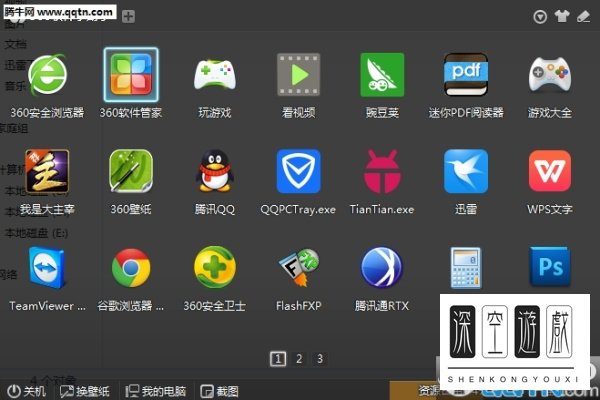The height and width of the screenshot is (400, 600).
Task: Open 游戏大全 game center icon
Action: [549, 75]
